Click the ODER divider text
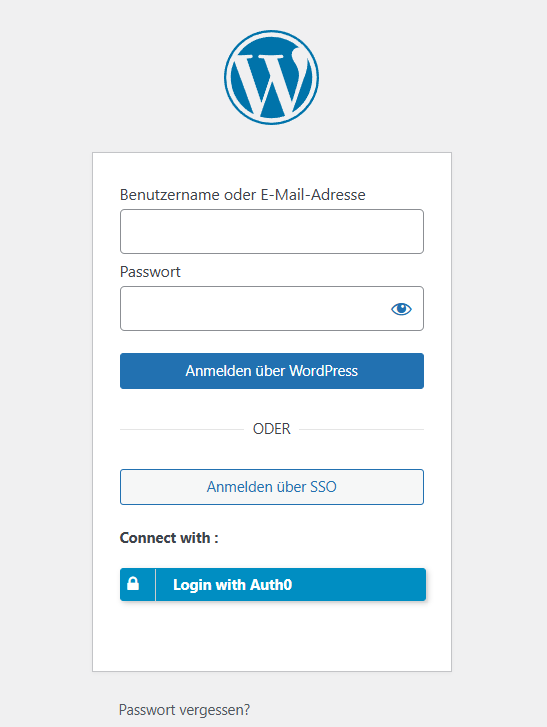This screenshot has width=547, height=727. [x=272, y=429]
